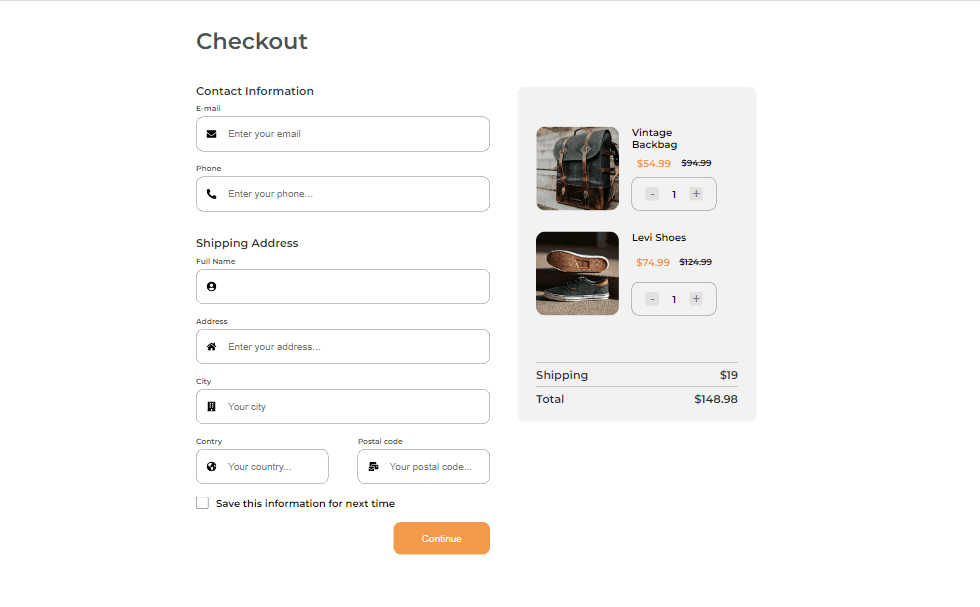Click the globe icon in the country field

click(211, 467)
